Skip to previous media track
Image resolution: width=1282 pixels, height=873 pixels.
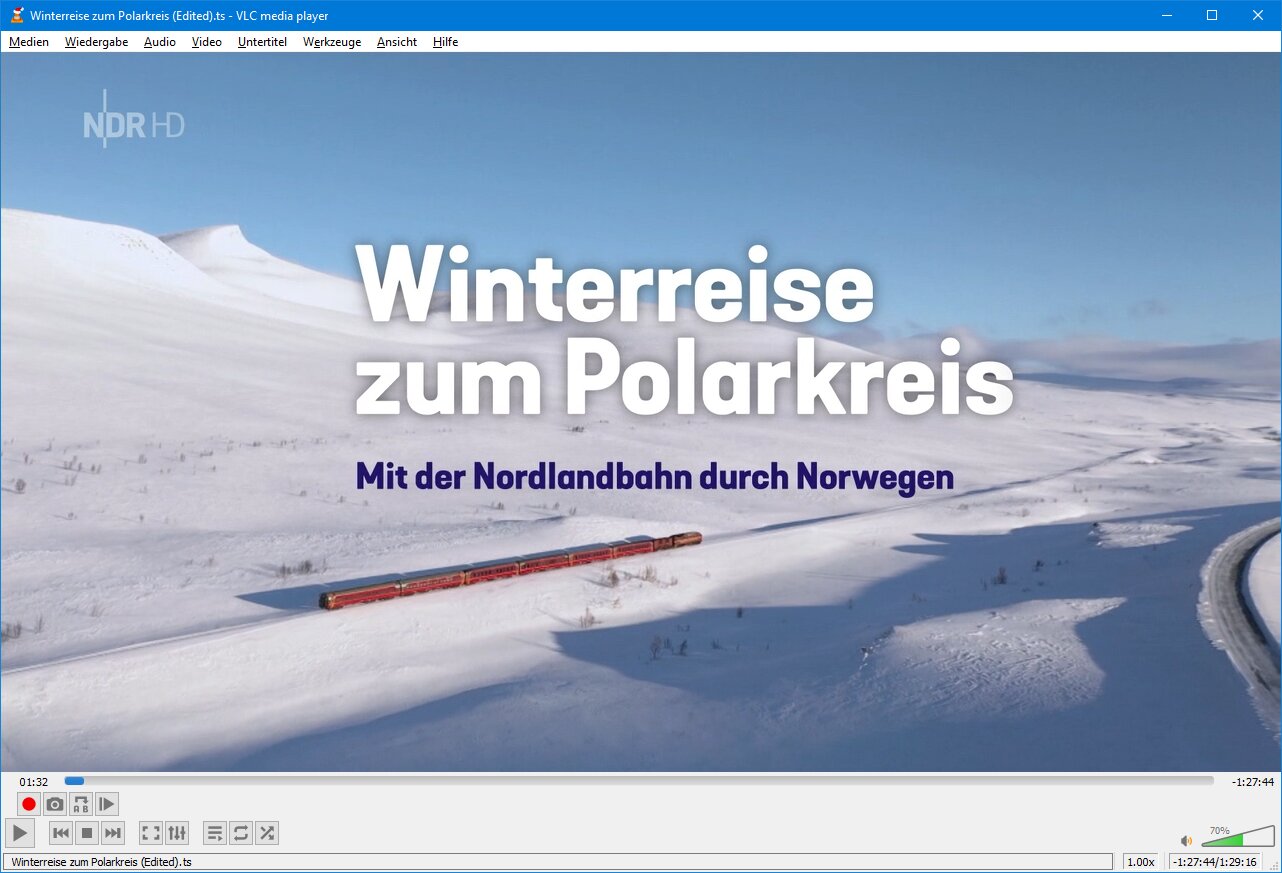click(x=61, y=833)
